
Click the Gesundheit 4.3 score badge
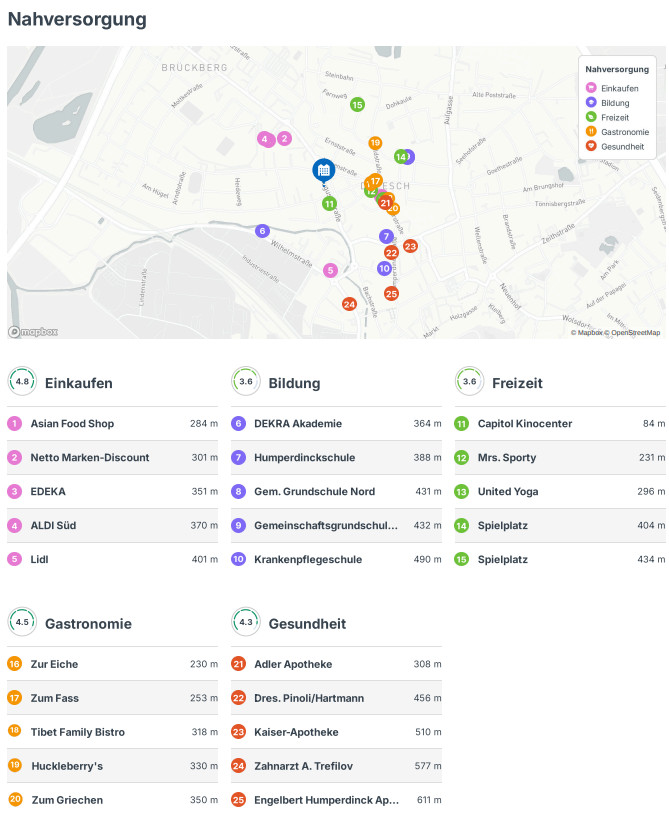pos(246,622)
